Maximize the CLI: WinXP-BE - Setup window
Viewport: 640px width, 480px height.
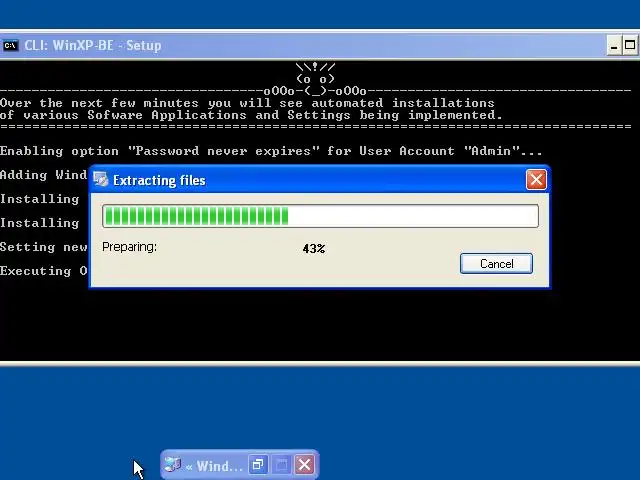click(x=630, y=45)
